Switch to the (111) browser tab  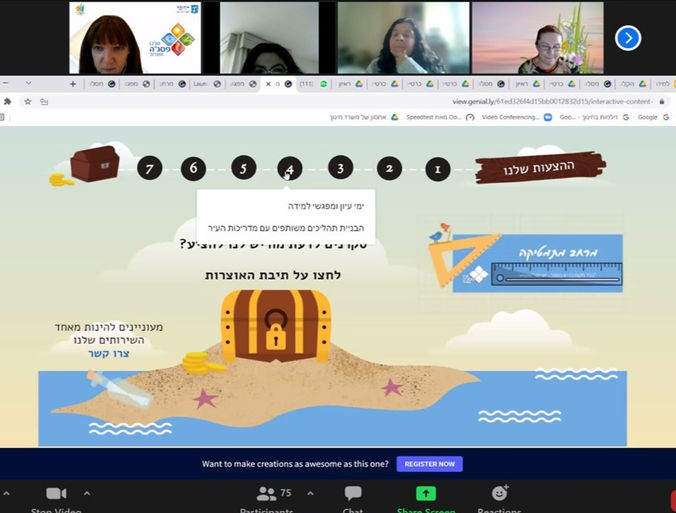(314, 84)
